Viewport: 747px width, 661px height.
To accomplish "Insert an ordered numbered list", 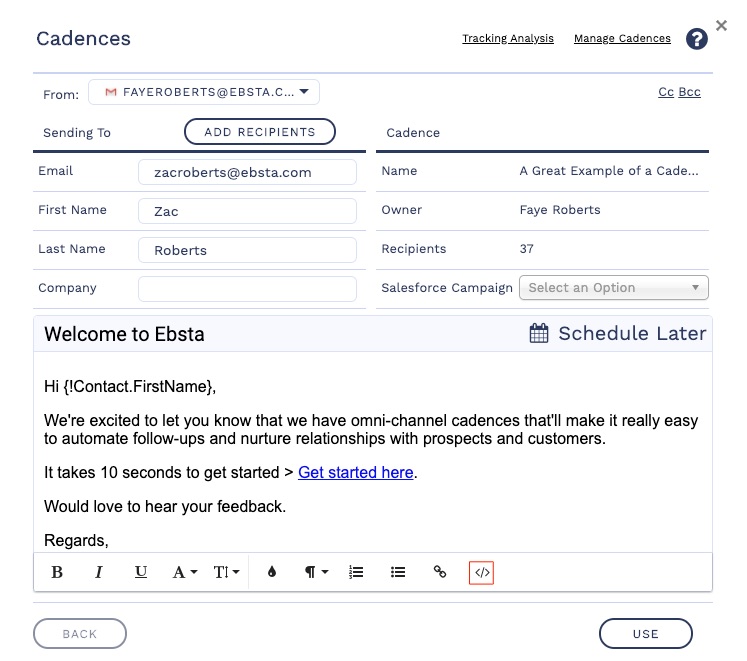I will (356, 572).
